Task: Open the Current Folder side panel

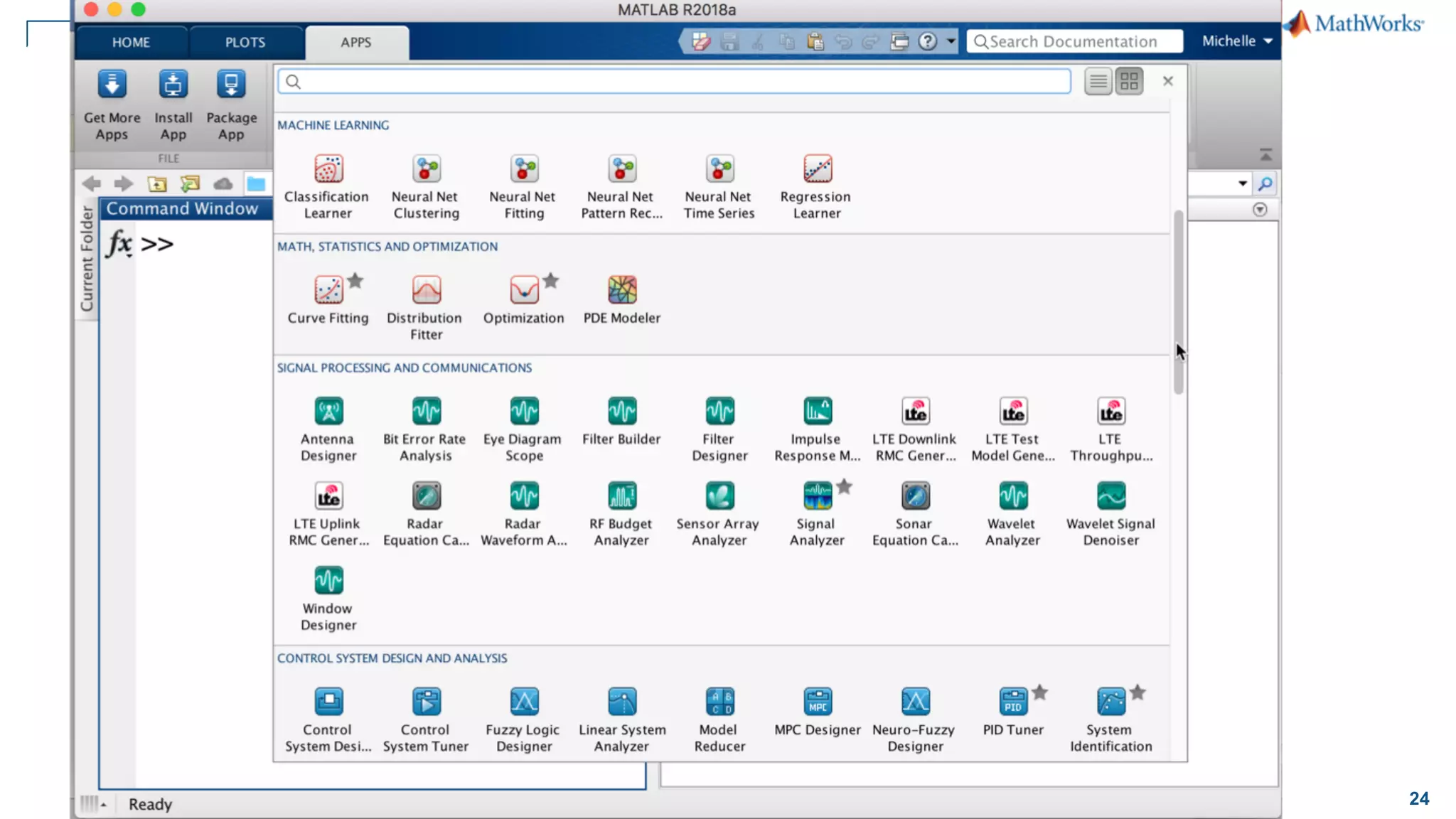Action: point(87,259)
